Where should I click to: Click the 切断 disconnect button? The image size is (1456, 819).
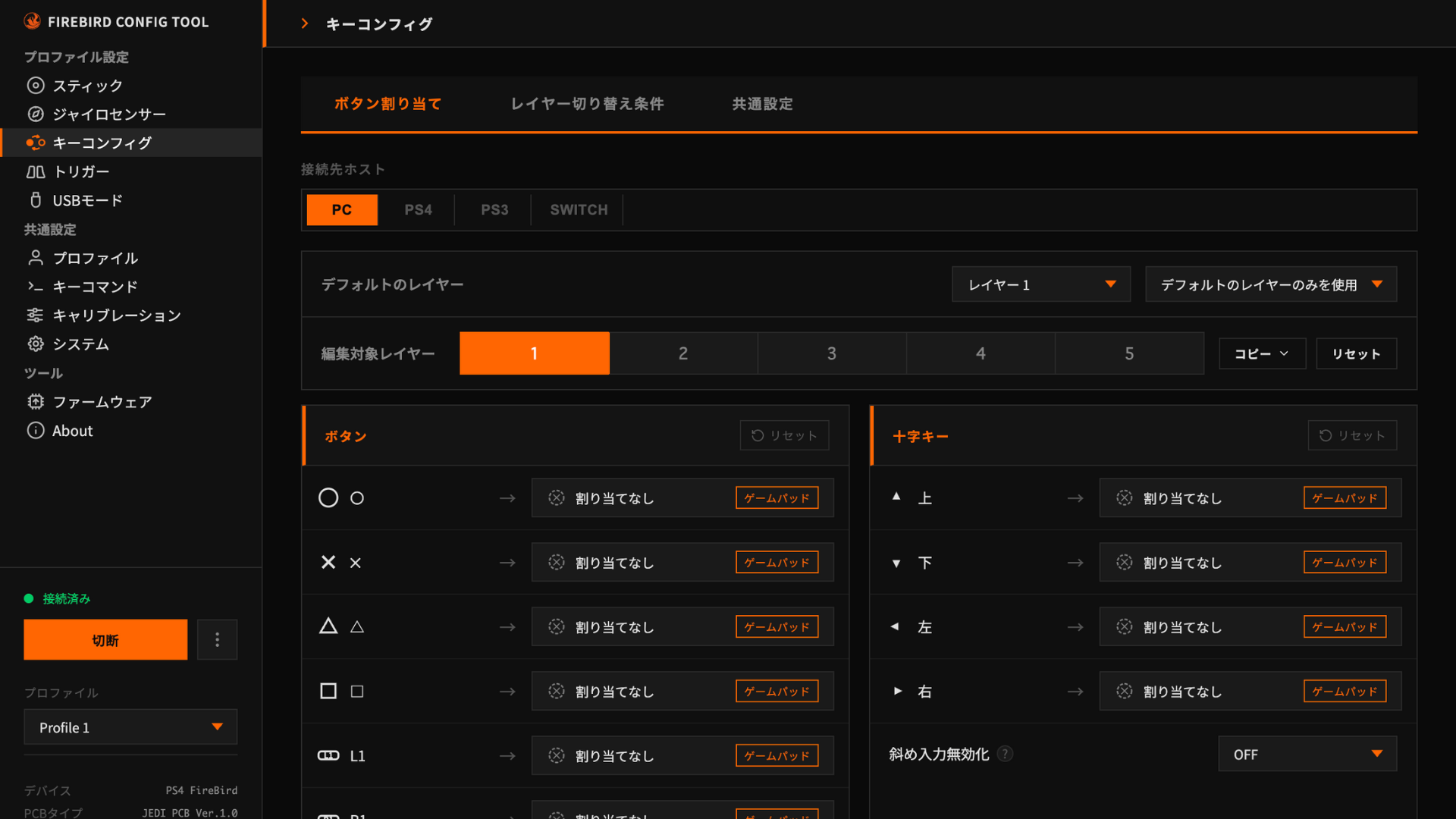(105, 639)
